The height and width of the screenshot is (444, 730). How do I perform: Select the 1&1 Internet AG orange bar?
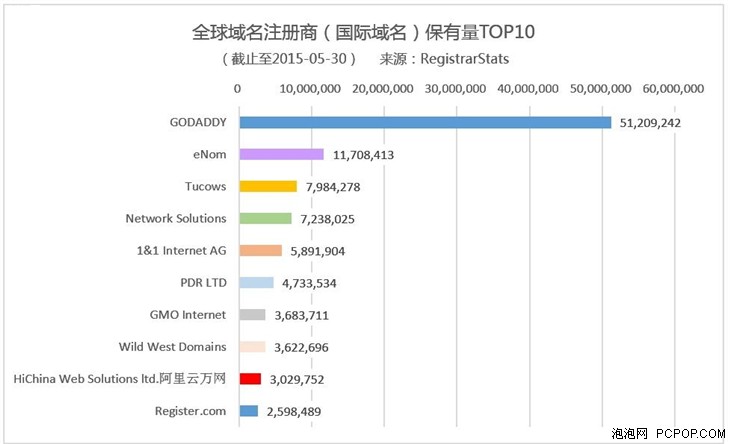pyautogui.click(x=261, y=250)
